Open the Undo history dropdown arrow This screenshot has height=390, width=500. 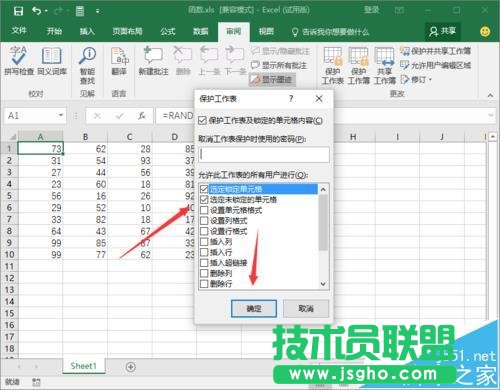pyautogui.click(x=46, y=11)
